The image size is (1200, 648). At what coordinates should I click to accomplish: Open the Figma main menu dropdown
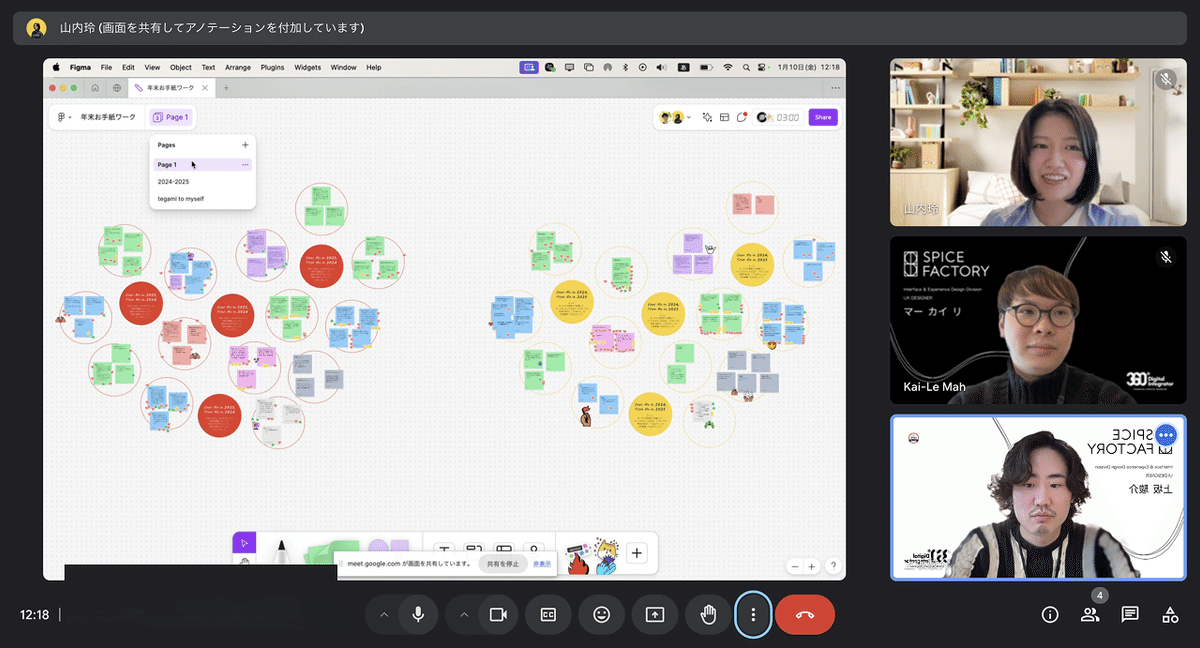tap(64, 117)
